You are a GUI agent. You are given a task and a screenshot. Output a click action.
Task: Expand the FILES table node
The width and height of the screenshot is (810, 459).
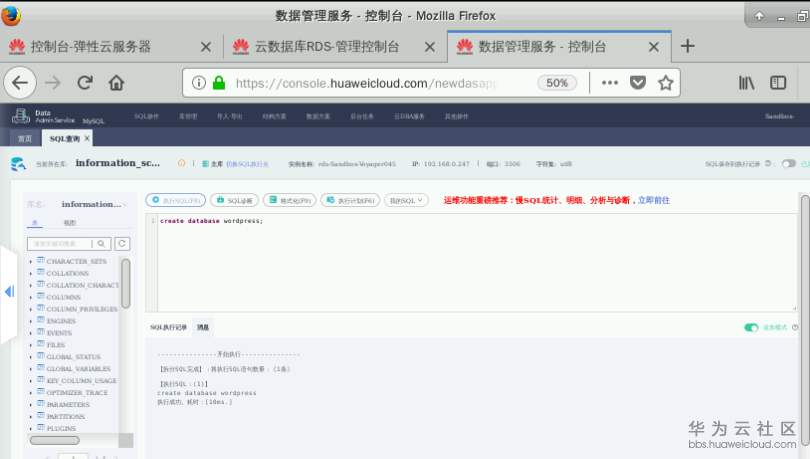[x=31, y=345]
